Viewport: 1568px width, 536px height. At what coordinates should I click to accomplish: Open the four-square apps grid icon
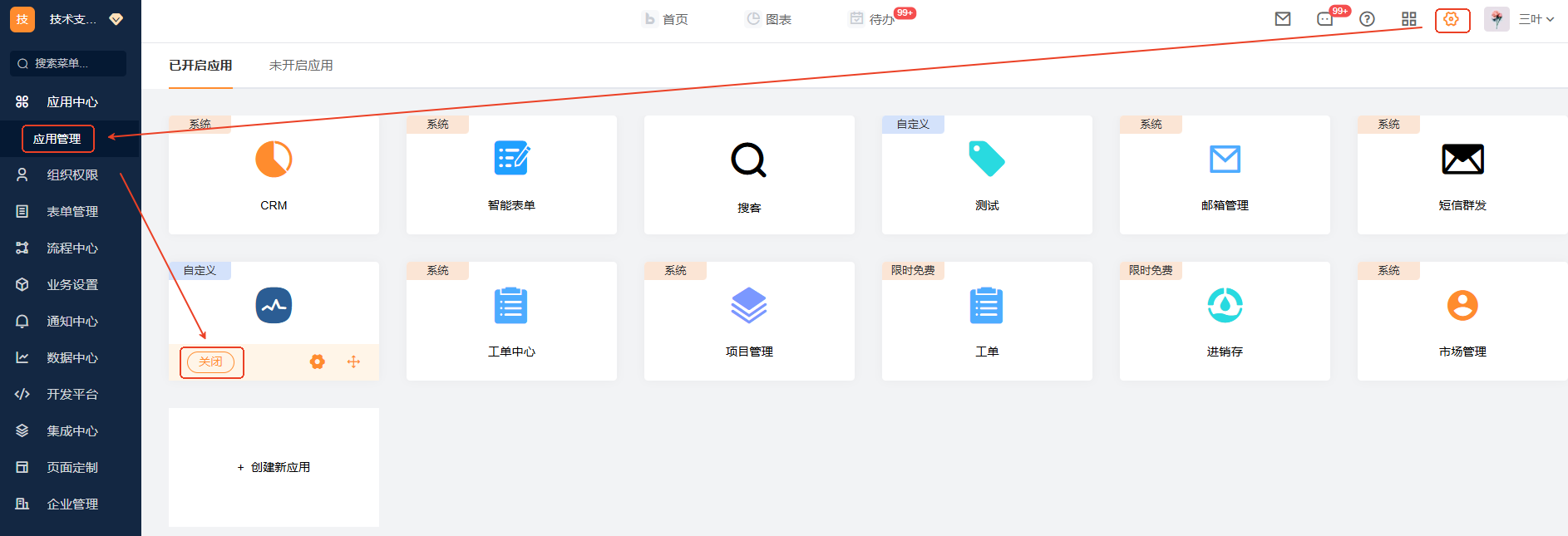(1408, 19)
